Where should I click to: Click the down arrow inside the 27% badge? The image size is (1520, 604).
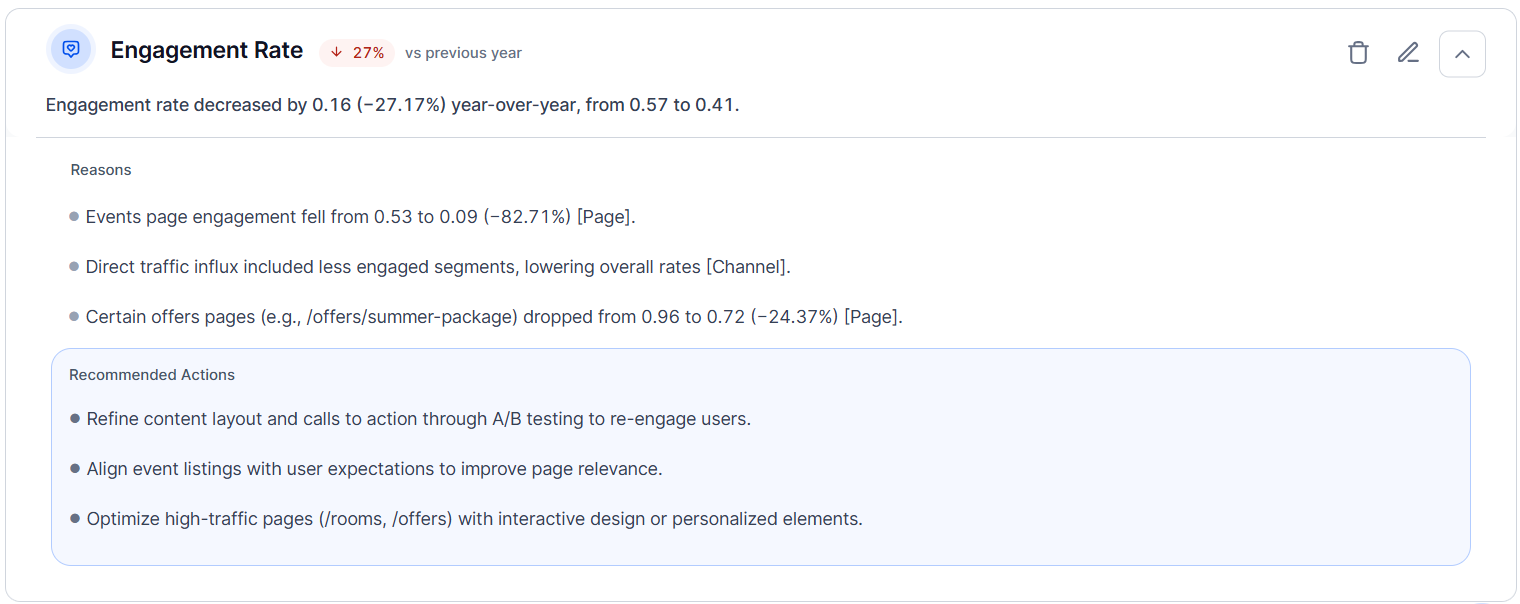[337, 53]
